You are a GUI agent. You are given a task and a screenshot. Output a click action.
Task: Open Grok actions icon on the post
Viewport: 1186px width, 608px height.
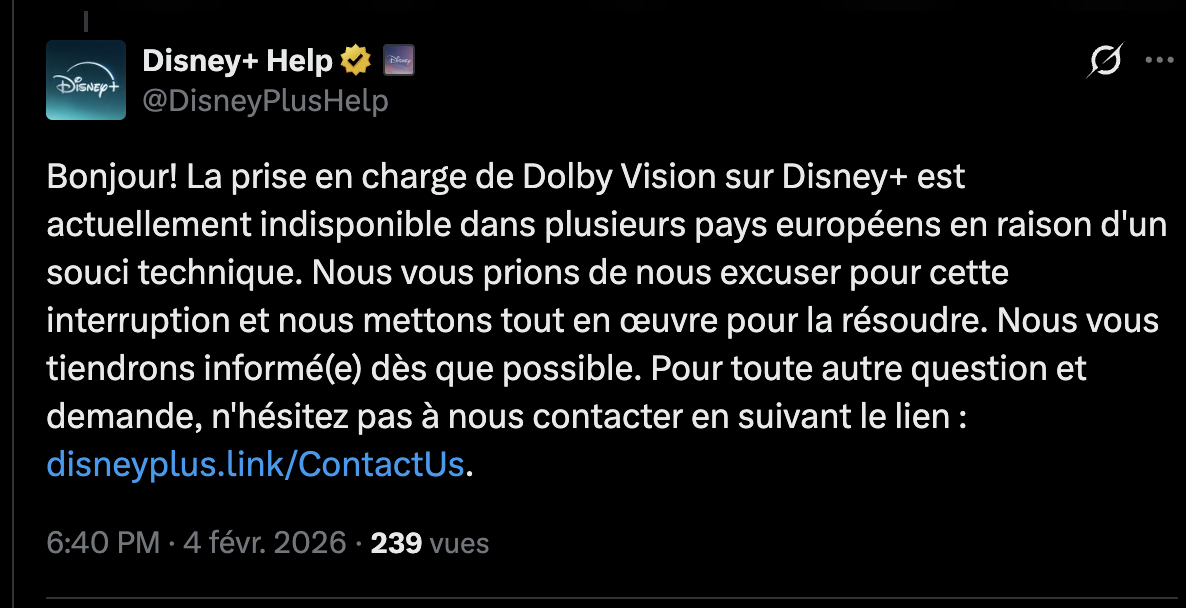coord(1105,62)
